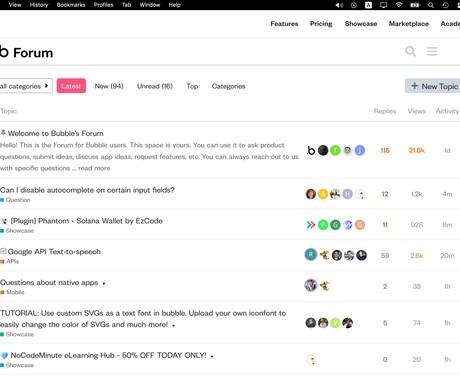460x380 pixels.
Task: Open Can I disable autocomplete topic
Action: click(x=87, y=190)
